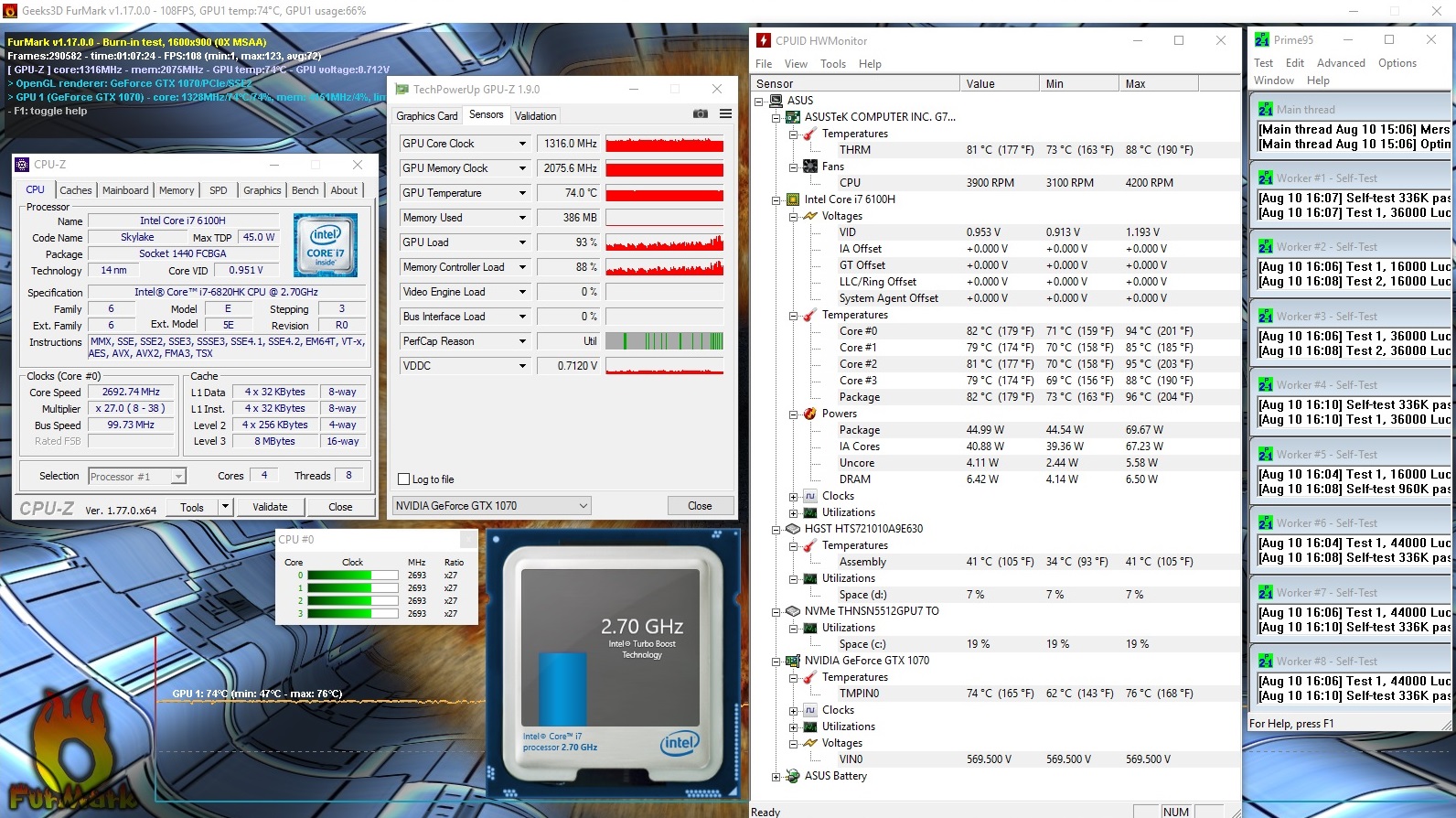Enable the Log to file checkbox
This screenshot has width=1456, height=818.
(x=404, y=479)
